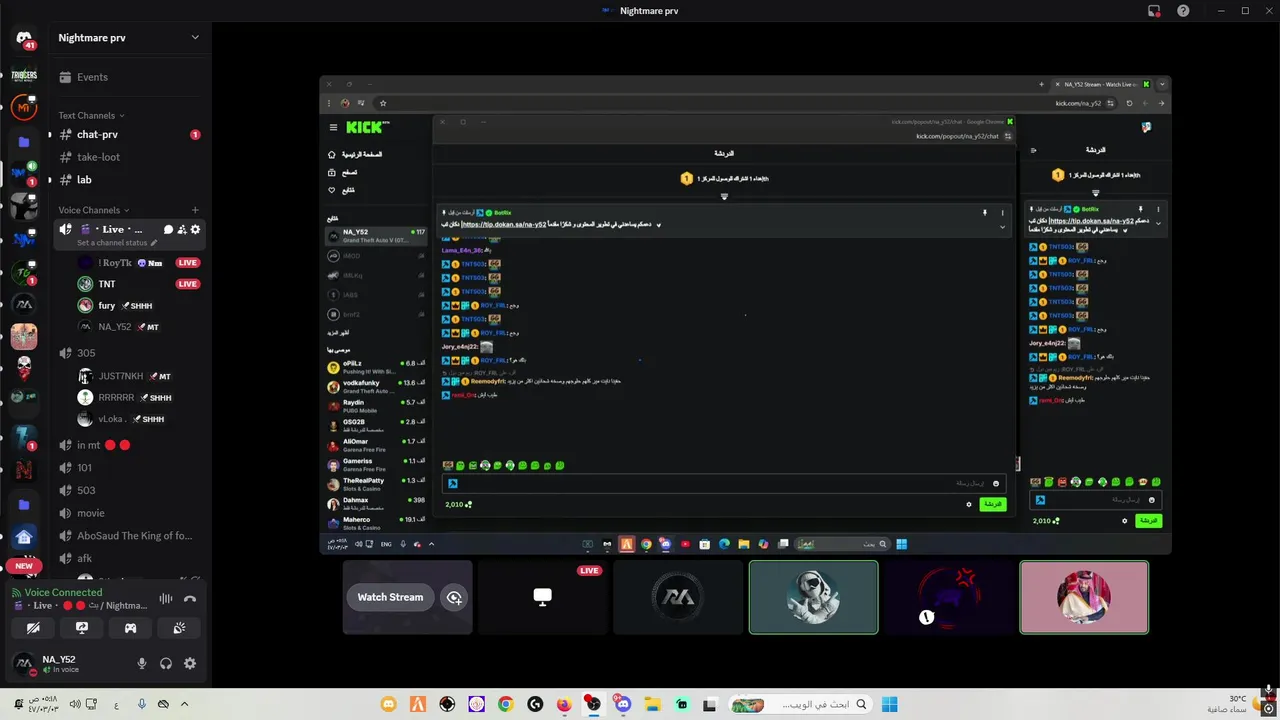Toggle the camera on in voice panel
1280x720 pixels.
tap(33, 628)
